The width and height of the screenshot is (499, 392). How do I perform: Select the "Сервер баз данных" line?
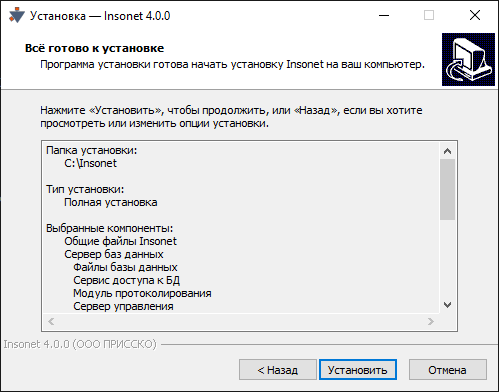114,254
